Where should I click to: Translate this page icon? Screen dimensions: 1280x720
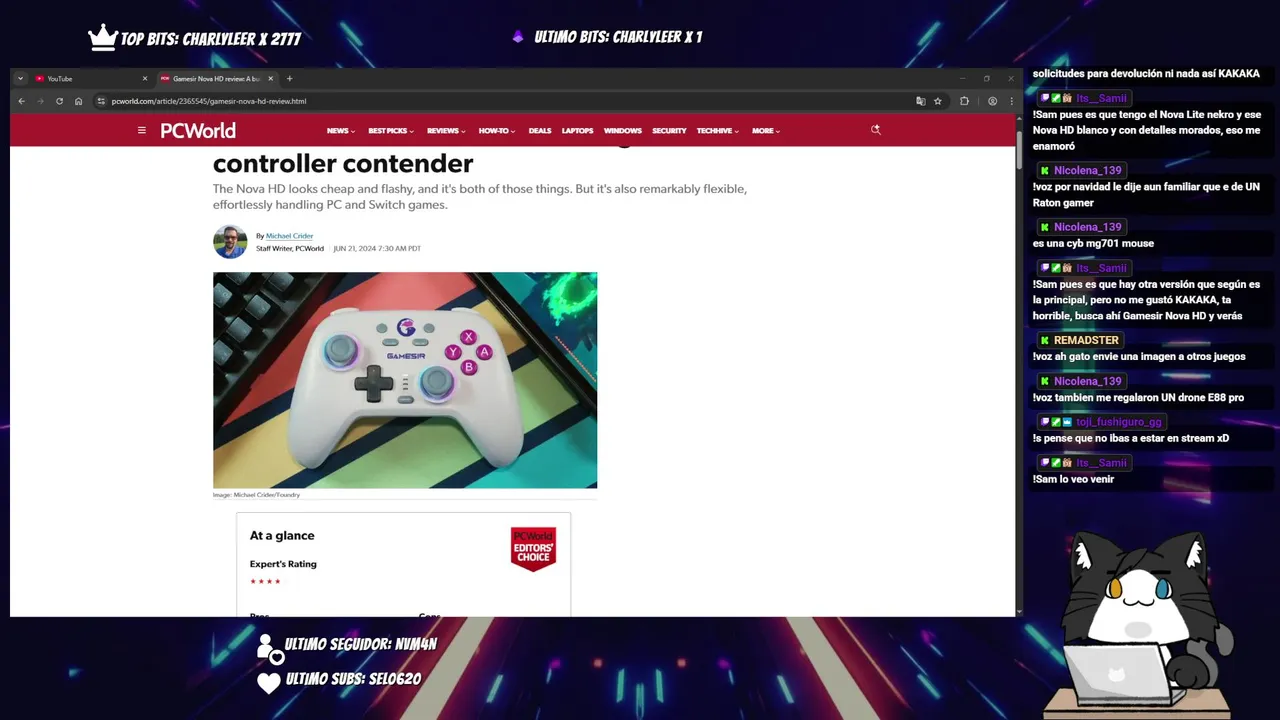pos(921,101)
